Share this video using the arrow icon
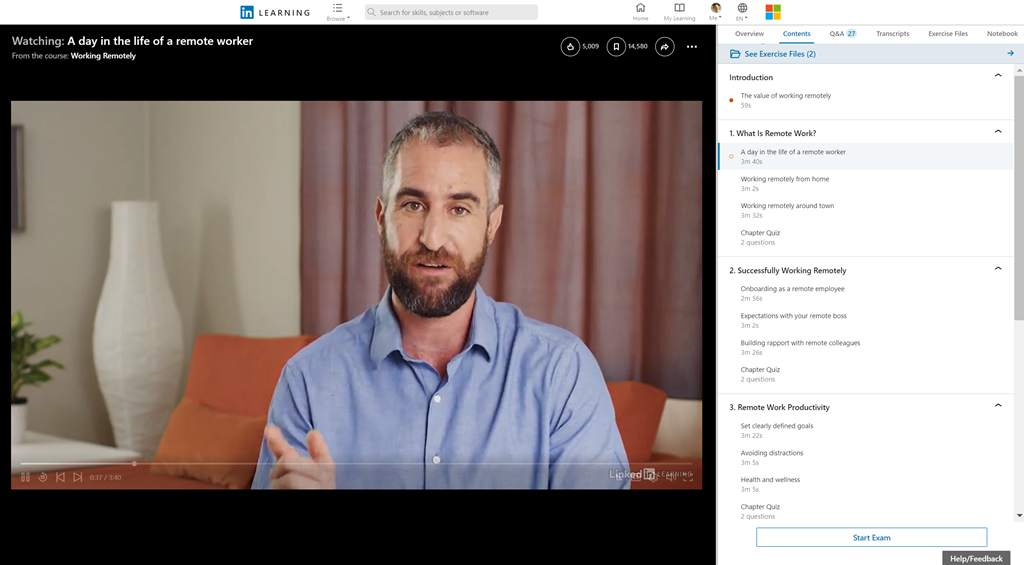Screen dimensions: 1024x565 [664, 46]
